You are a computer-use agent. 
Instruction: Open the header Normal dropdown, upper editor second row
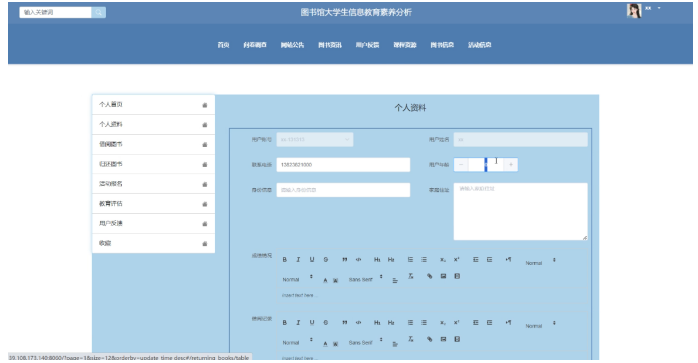297,279
